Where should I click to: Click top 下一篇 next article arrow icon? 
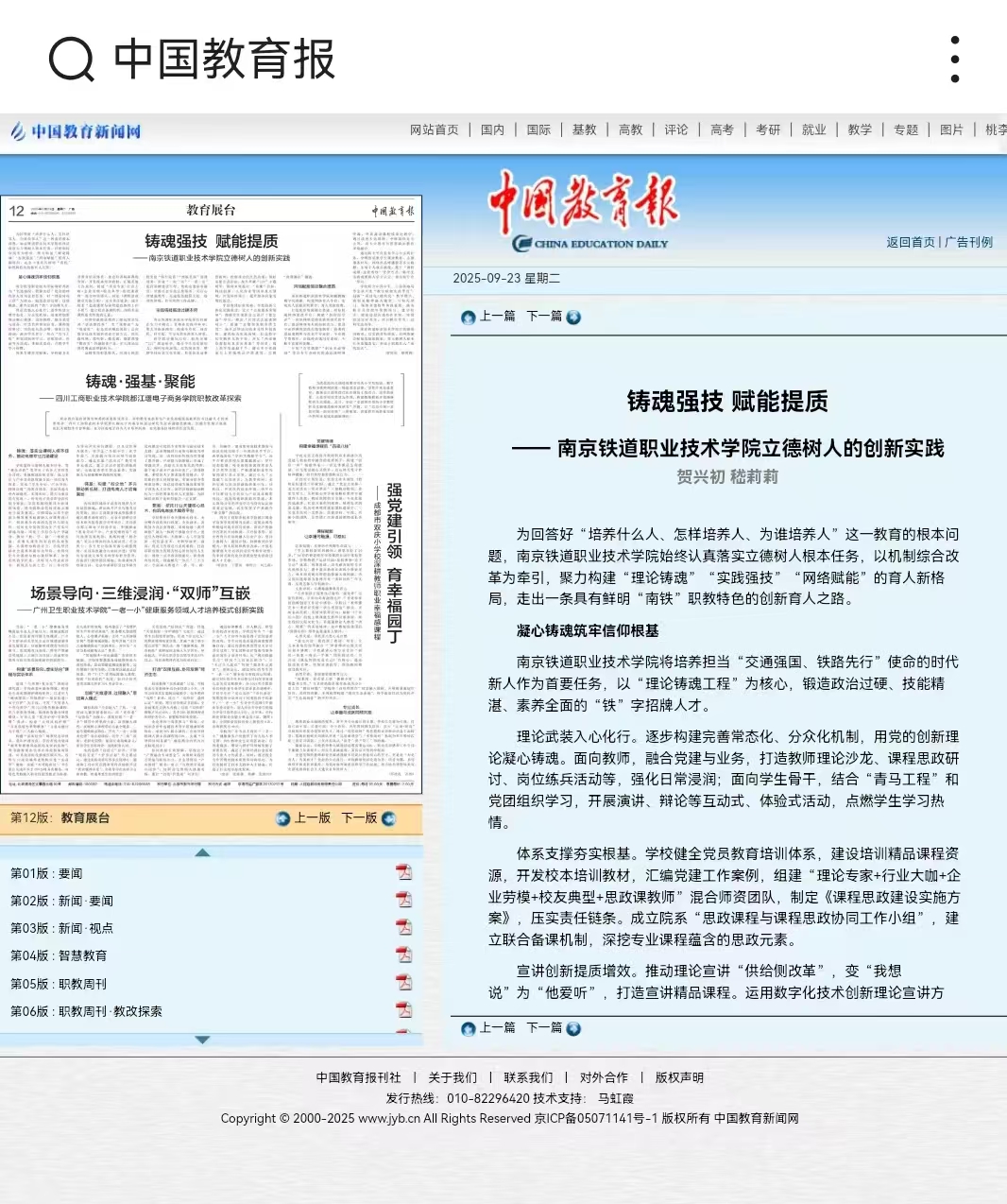(x=573, y=318)
